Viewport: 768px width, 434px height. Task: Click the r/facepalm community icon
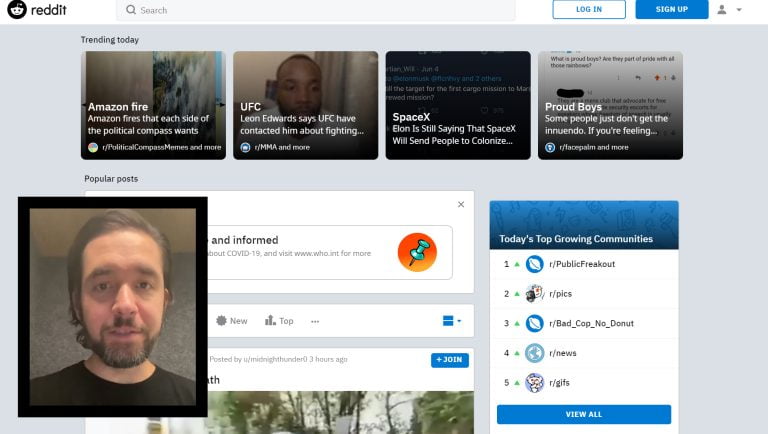click(550, 147)
